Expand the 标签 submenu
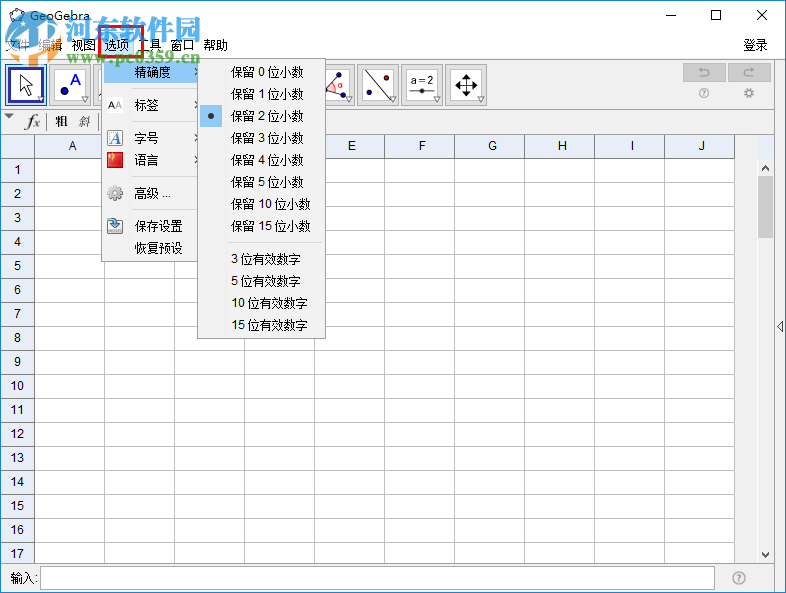Image resolution: width=786 pixels, height=593 pixels. tap(151, 105)
